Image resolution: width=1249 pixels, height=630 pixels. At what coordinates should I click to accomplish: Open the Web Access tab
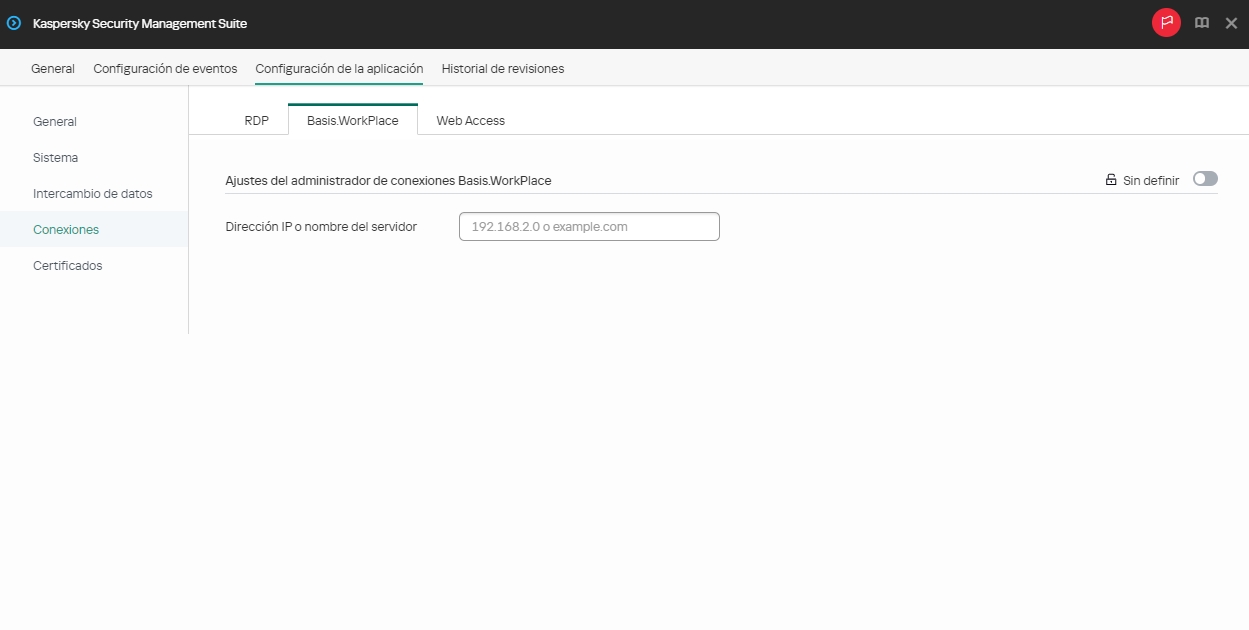470,119
